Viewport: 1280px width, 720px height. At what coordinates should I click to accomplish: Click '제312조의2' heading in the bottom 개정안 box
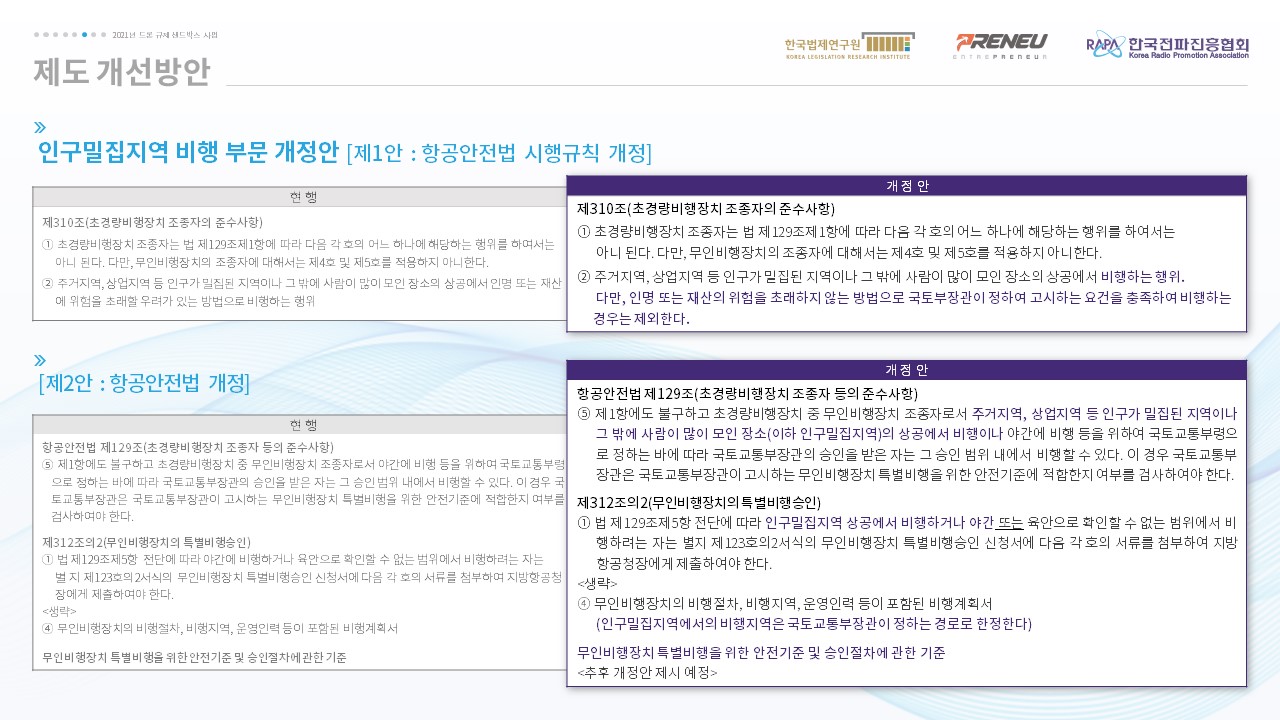point(699,502)
